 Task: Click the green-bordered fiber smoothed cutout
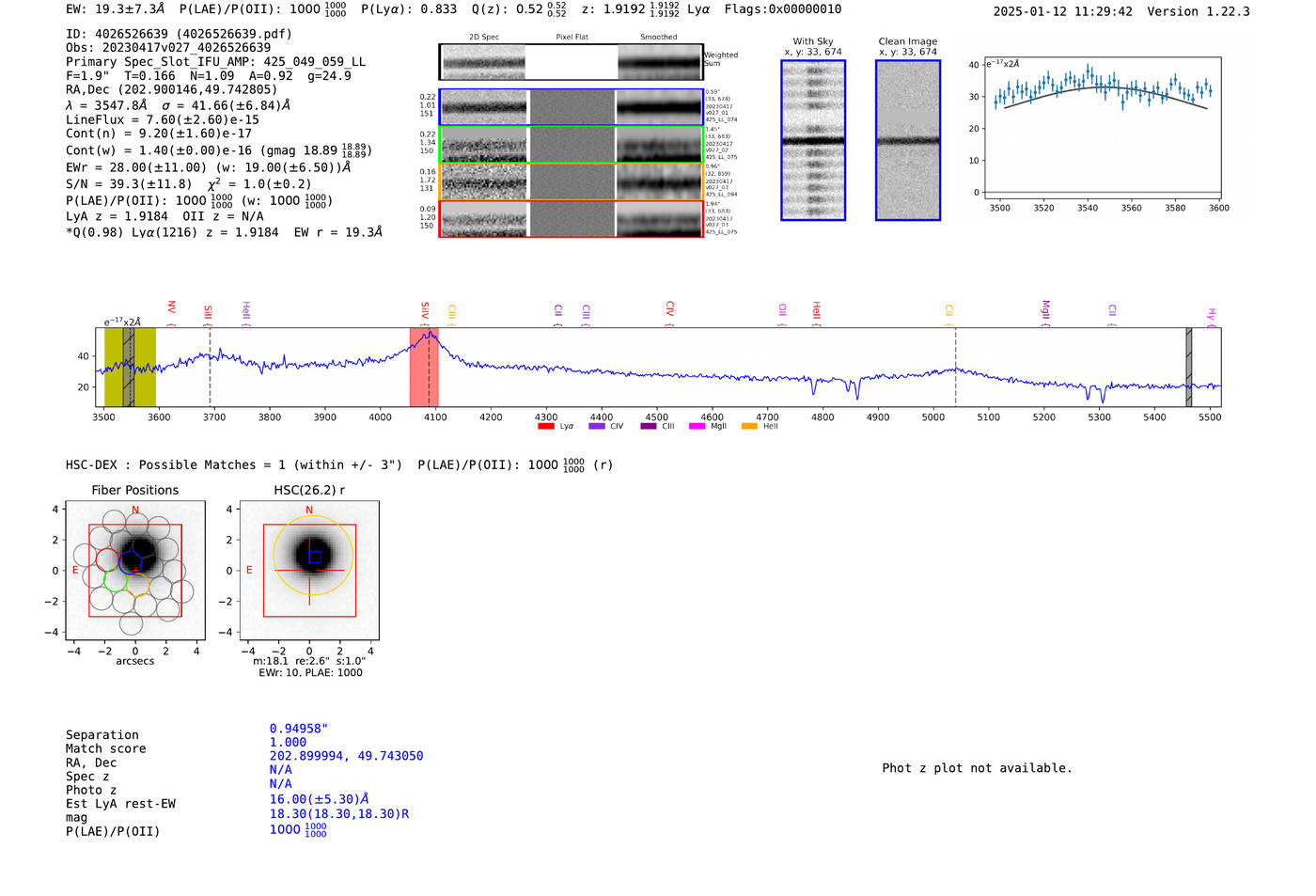click(659, 145)
